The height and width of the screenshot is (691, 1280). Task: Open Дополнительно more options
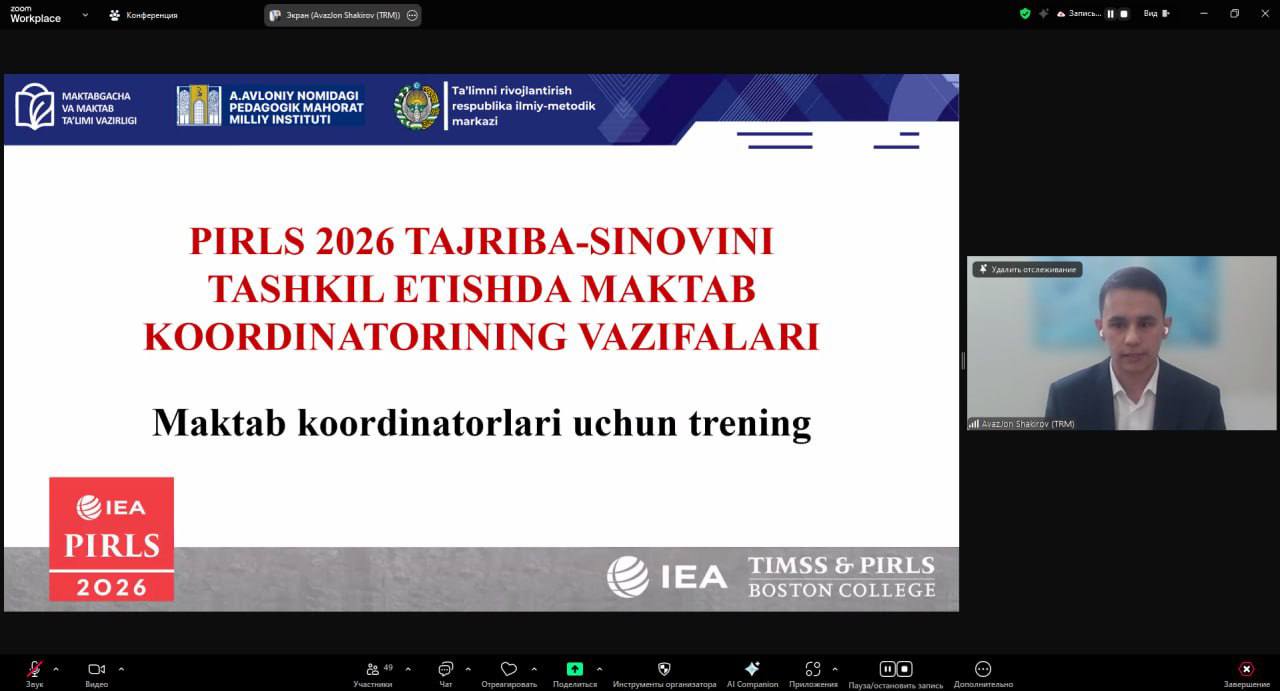point(982,669)
